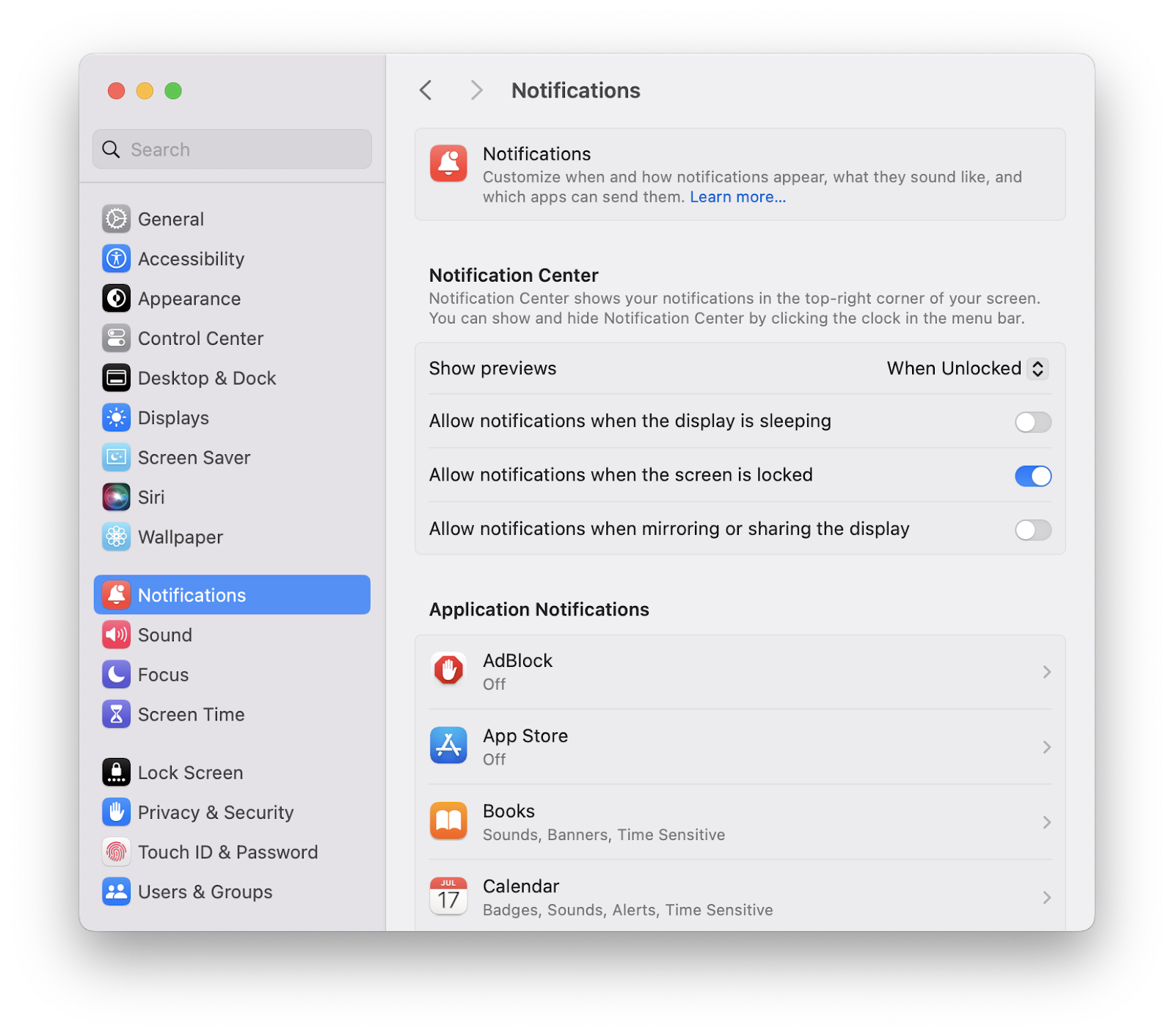Viewport: 1174px width, 1036px height.
Task: Disable notifications when screen is locked
Action: click(x=1033, y=476)
